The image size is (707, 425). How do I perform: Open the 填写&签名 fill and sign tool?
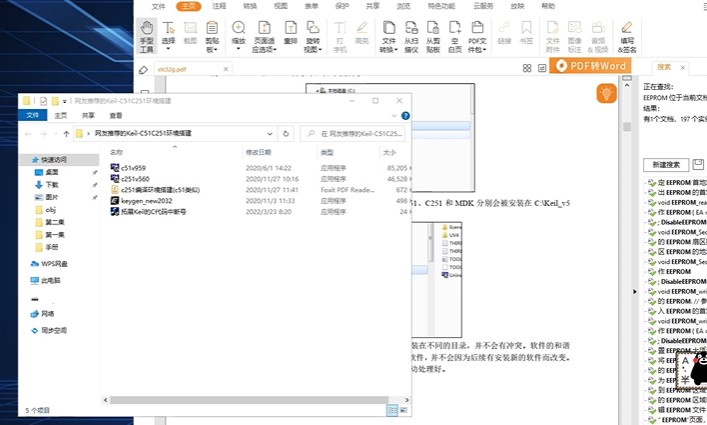[627, 37]
